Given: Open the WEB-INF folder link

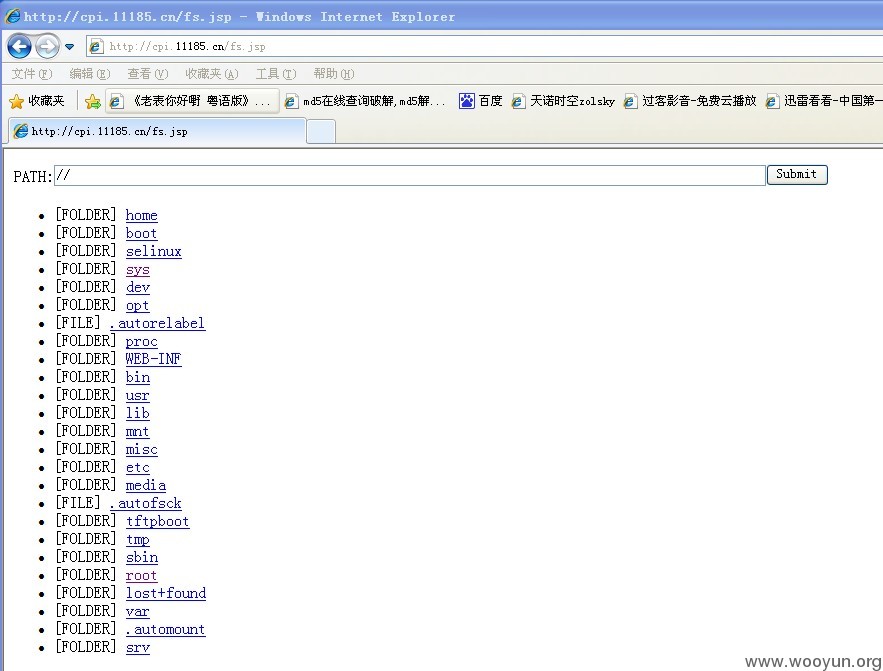Looking at the screenshot, I should [153, 359].
